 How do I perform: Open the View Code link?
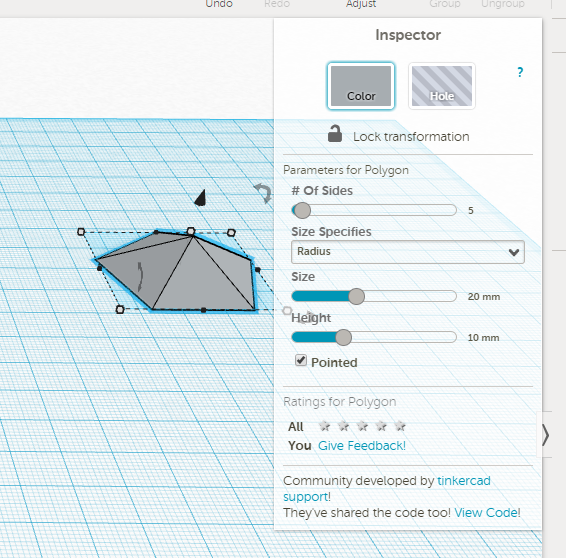point(486,513)
